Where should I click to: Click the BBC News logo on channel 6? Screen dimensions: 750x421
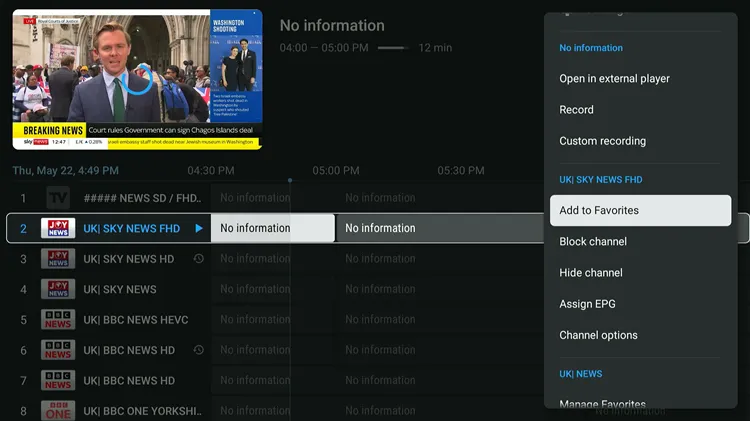58,350
